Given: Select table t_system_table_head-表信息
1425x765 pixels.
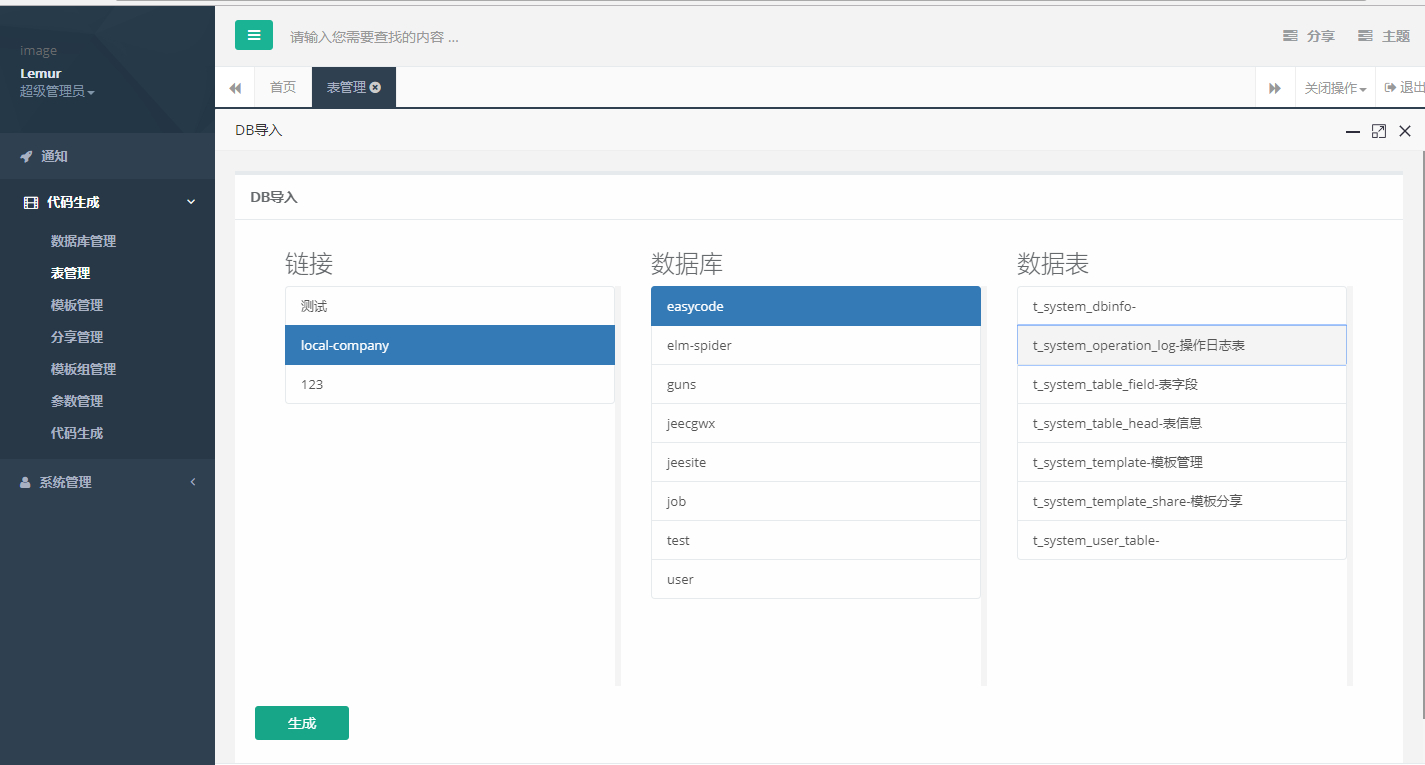Looking at the screenshot, I should pos(1182,423).
